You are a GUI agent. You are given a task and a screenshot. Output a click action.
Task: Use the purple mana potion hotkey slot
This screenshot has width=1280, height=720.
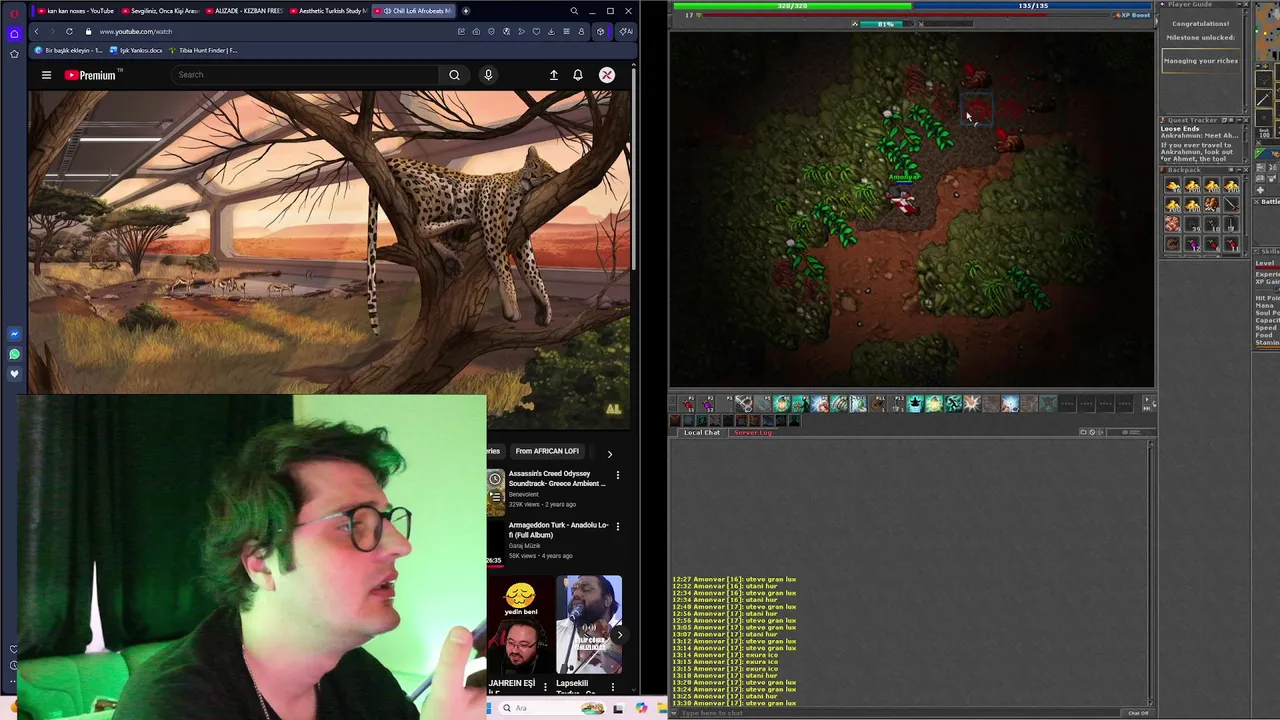[x=707, y=403]
